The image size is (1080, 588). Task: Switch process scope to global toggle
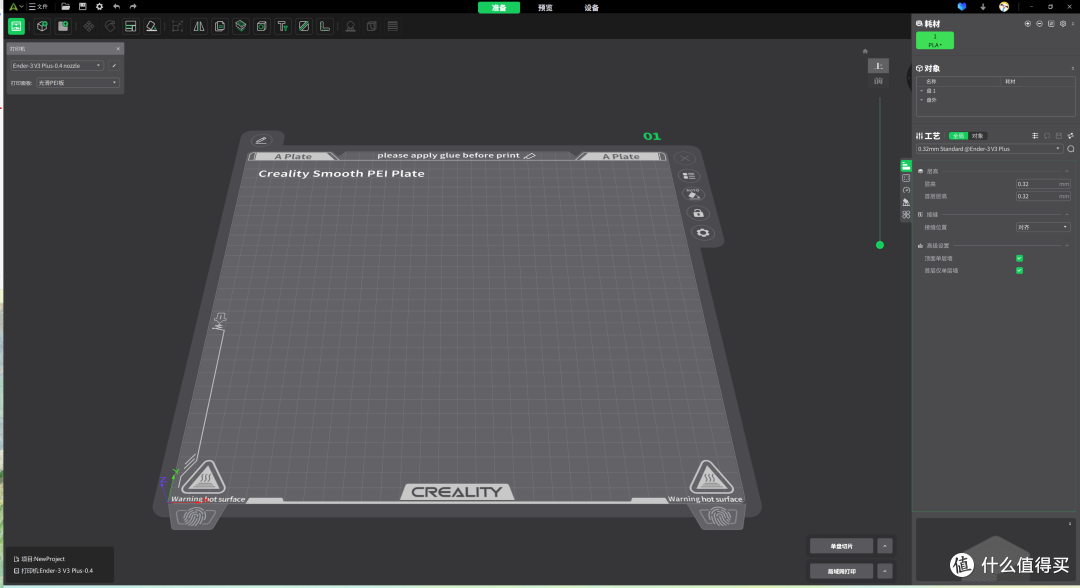[958, 136]
